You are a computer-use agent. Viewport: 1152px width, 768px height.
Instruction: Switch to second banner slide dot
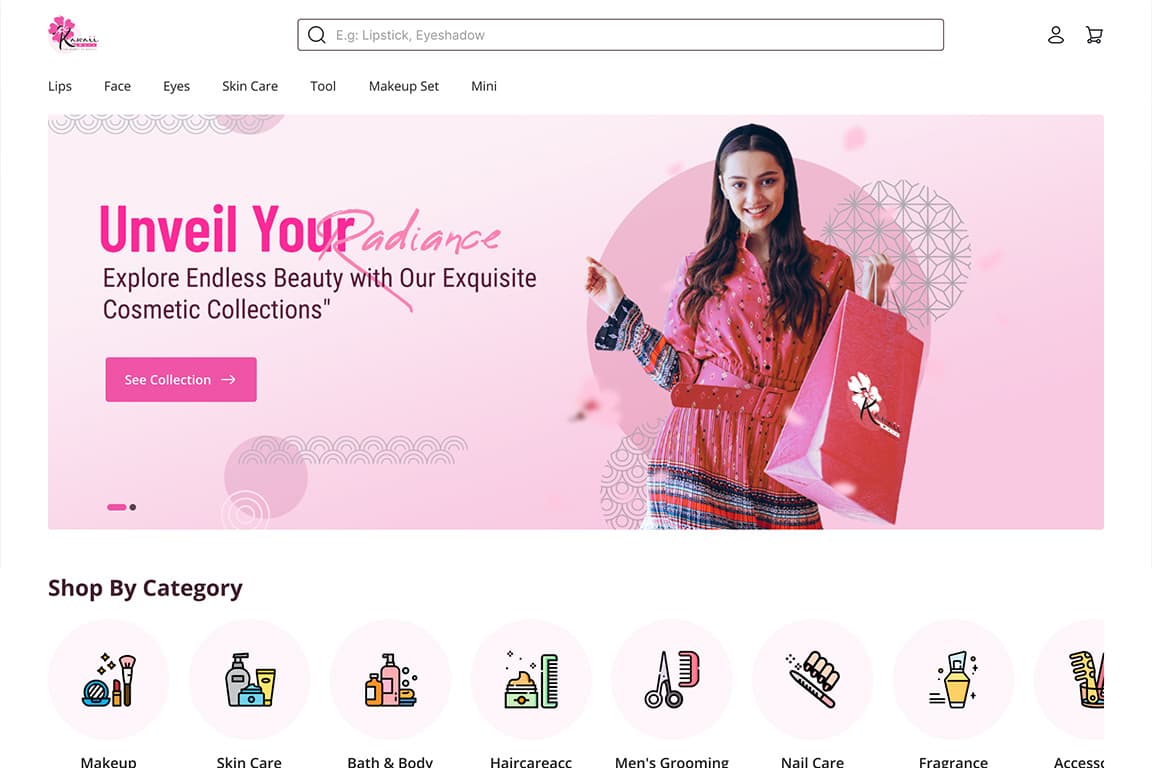pyautogui.click(x=132, y=507)
